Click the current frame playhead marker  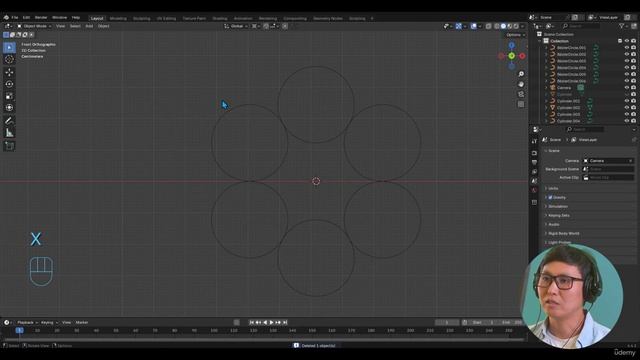[19, 330]
